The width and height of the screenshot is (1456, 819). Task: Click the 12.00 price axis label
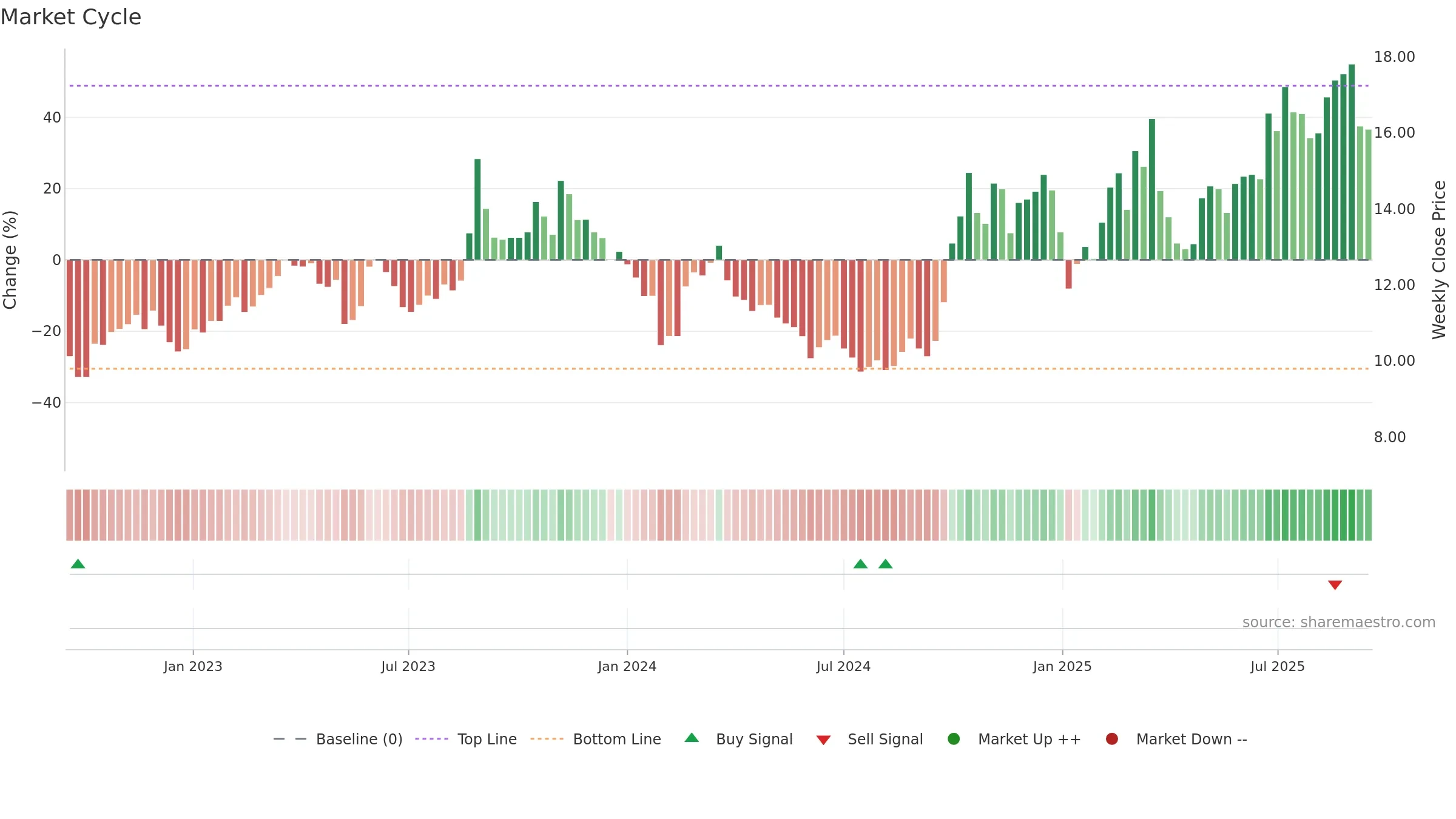pyautogui.click(x=1394, y=285)
